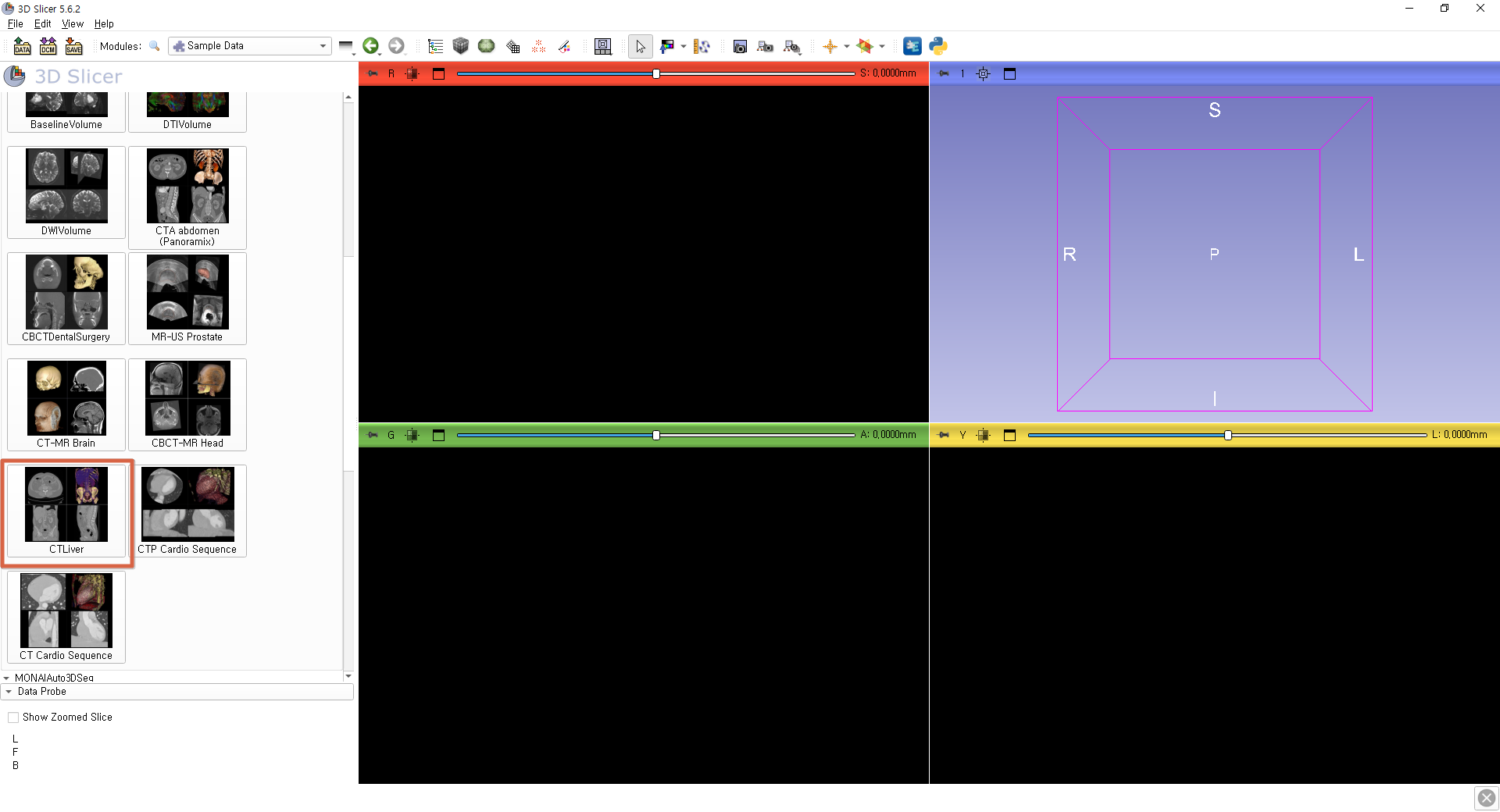Image resolution: width=1500 pixels, height=812 pixels.
Task: Download the CTLiver sample dataset
Action: (66, 511)
